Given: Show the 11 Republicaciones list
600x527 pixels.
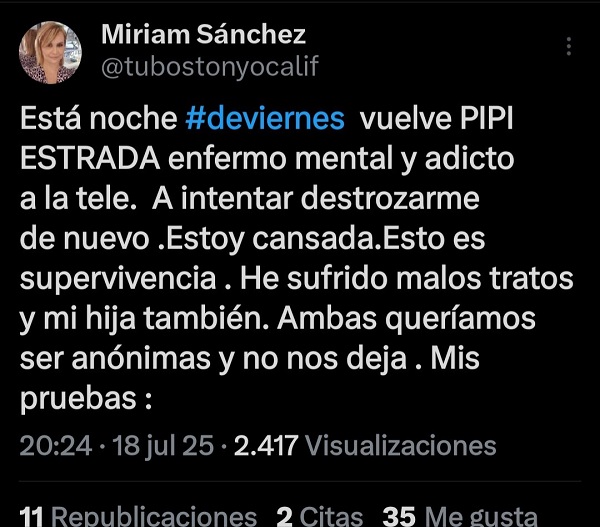Looking at the screenshot, I should (x=138, y=516).
